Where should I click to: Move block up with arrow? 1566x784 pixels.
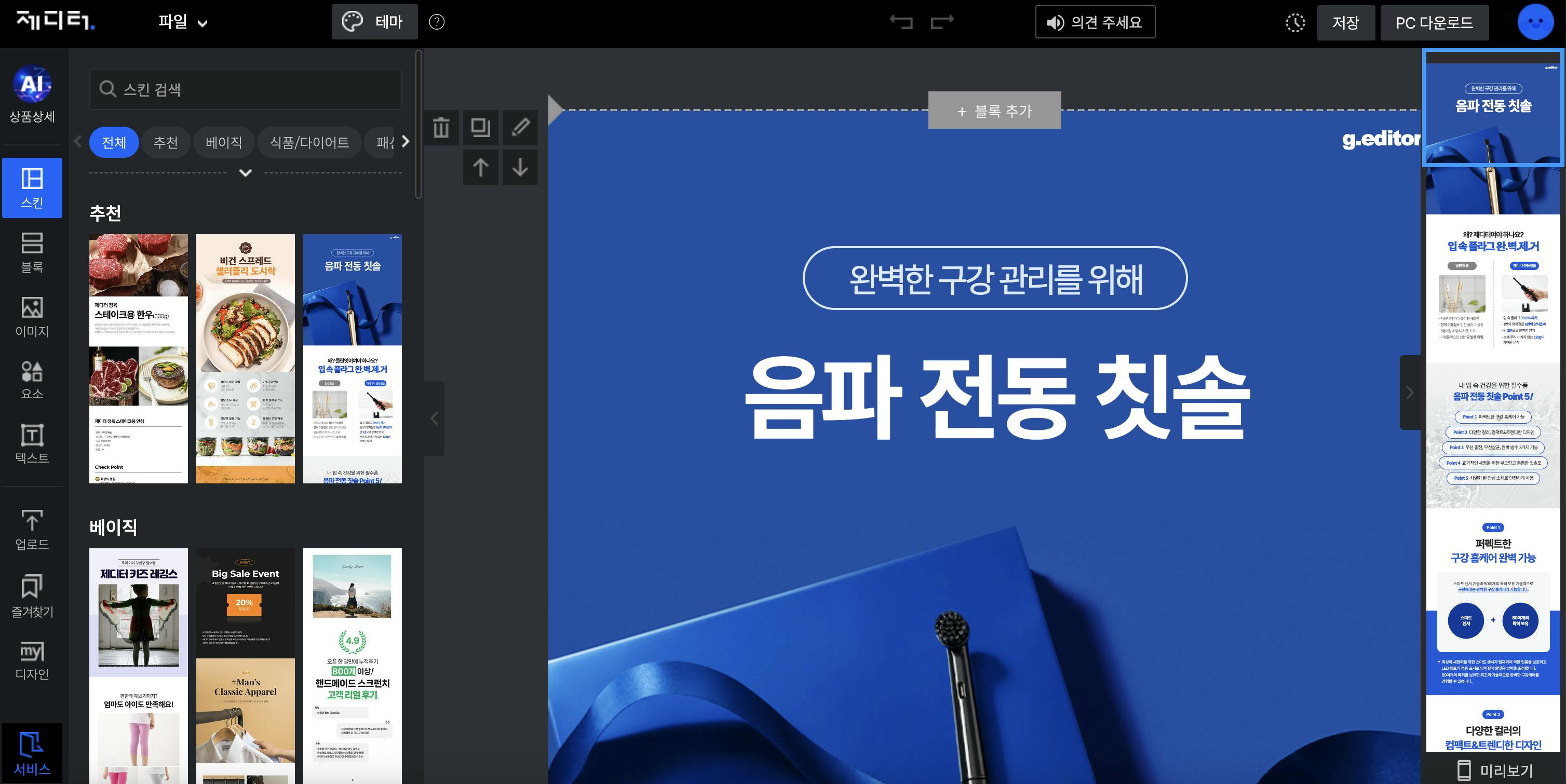click(480, 167)
